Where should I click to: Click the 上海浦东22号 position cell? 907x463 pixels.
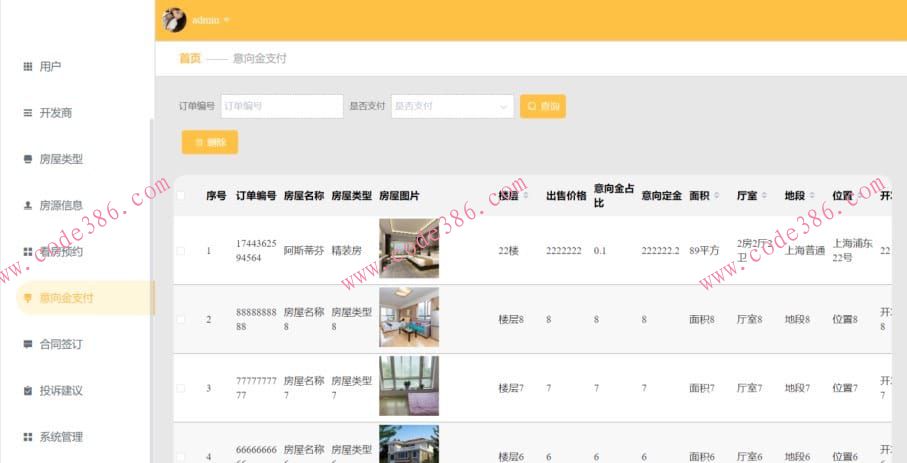(853, 251)
